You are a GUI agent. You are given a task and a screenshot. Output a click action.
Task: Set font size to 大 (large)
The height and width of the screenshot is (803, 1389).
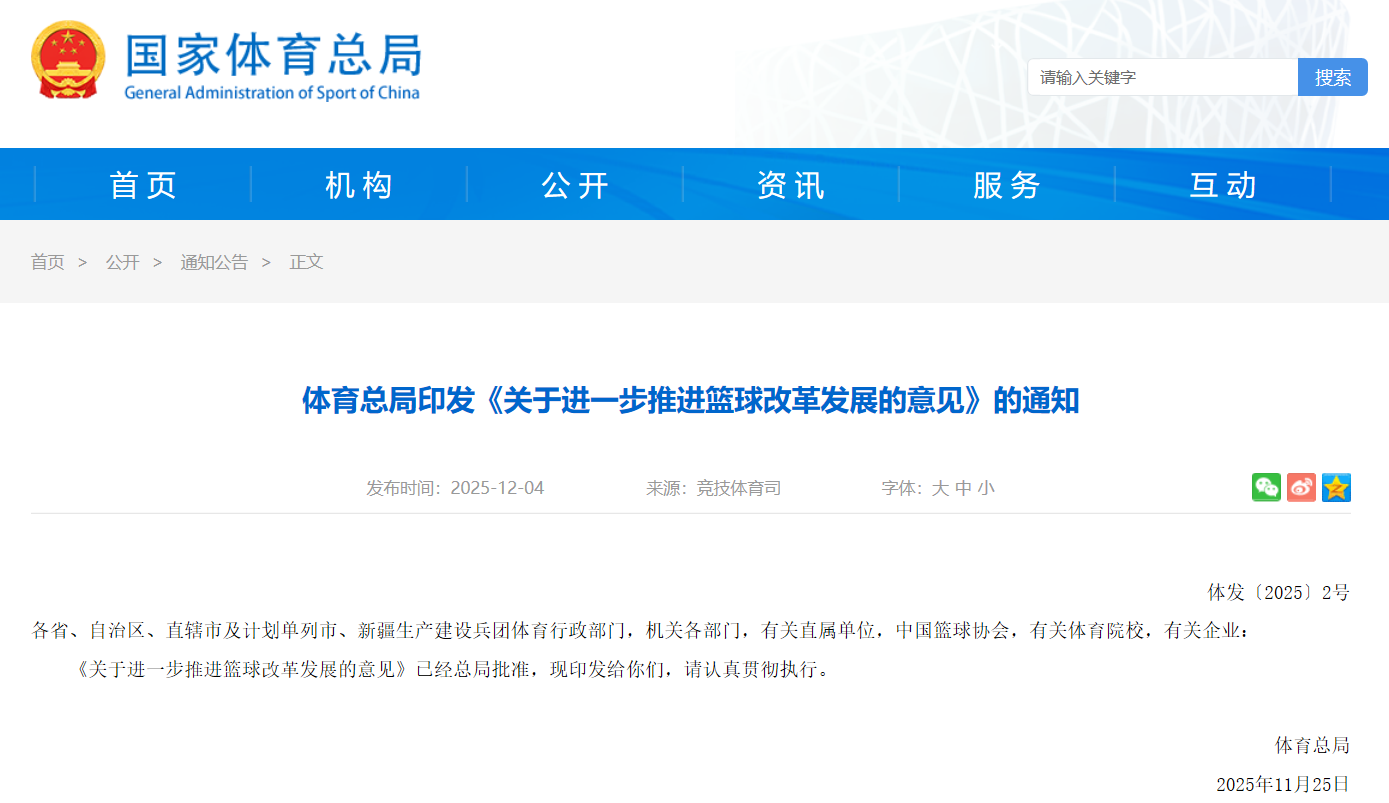pyautogui.click(x=940, y=488)
